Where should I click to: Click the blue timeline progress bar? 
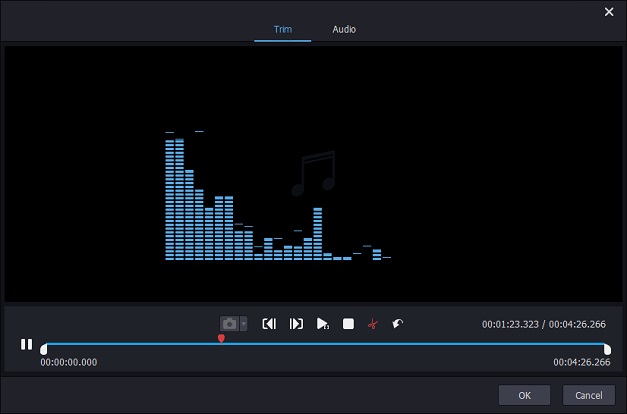[325, 344]
